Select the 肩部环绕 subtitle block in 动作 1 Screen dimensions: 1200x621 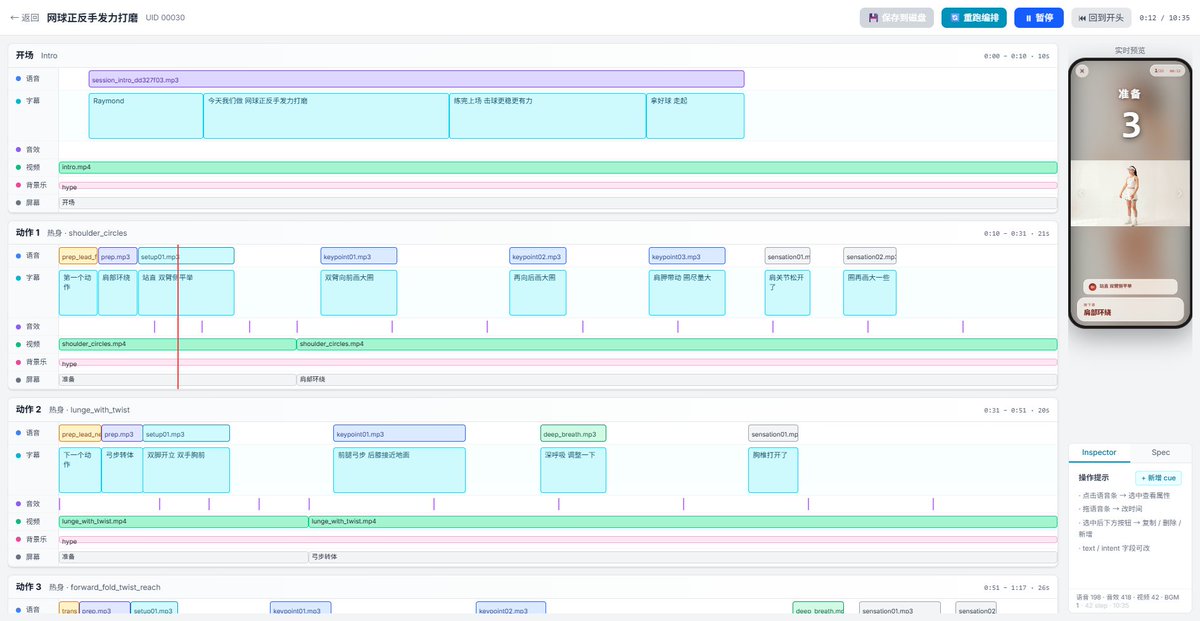click(118, 292)
